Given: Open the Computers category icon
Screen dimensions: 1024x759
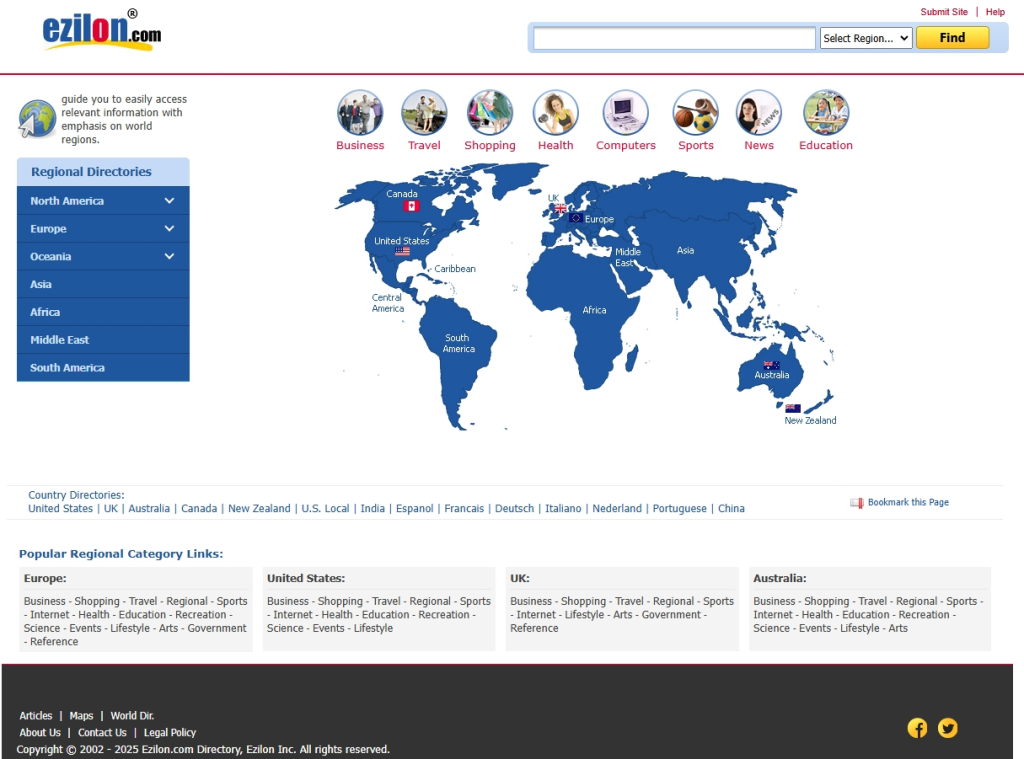Looking at the screenshot, I should click(x=625, y=113).
